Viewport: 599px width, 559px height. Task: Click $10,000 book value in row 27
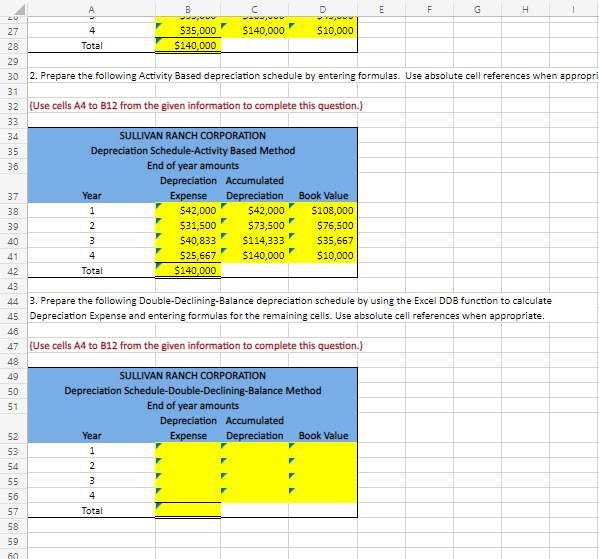(x=323, y=31)
